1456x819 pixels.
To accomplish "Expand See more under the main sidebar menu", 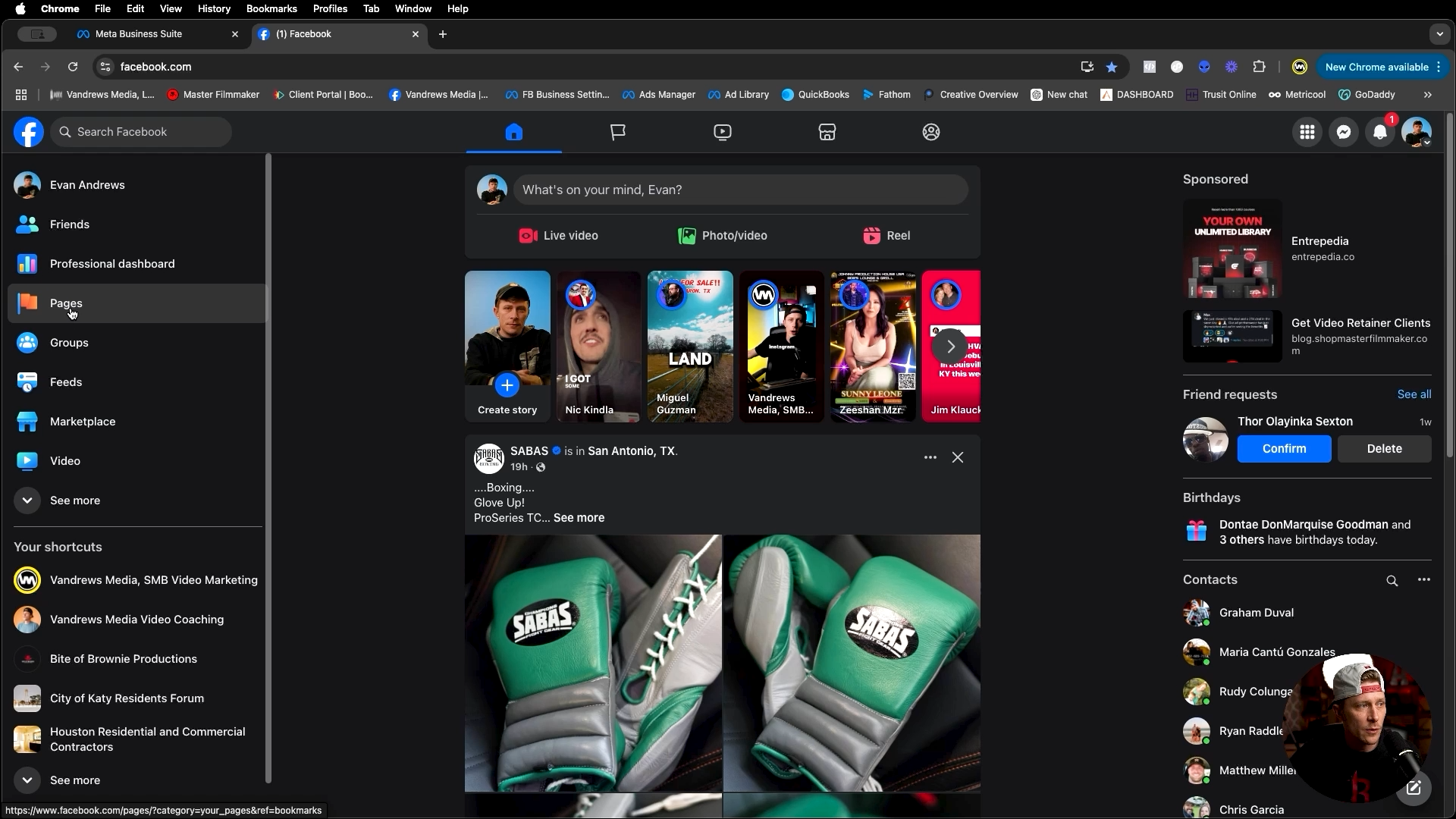I will 136,500.
